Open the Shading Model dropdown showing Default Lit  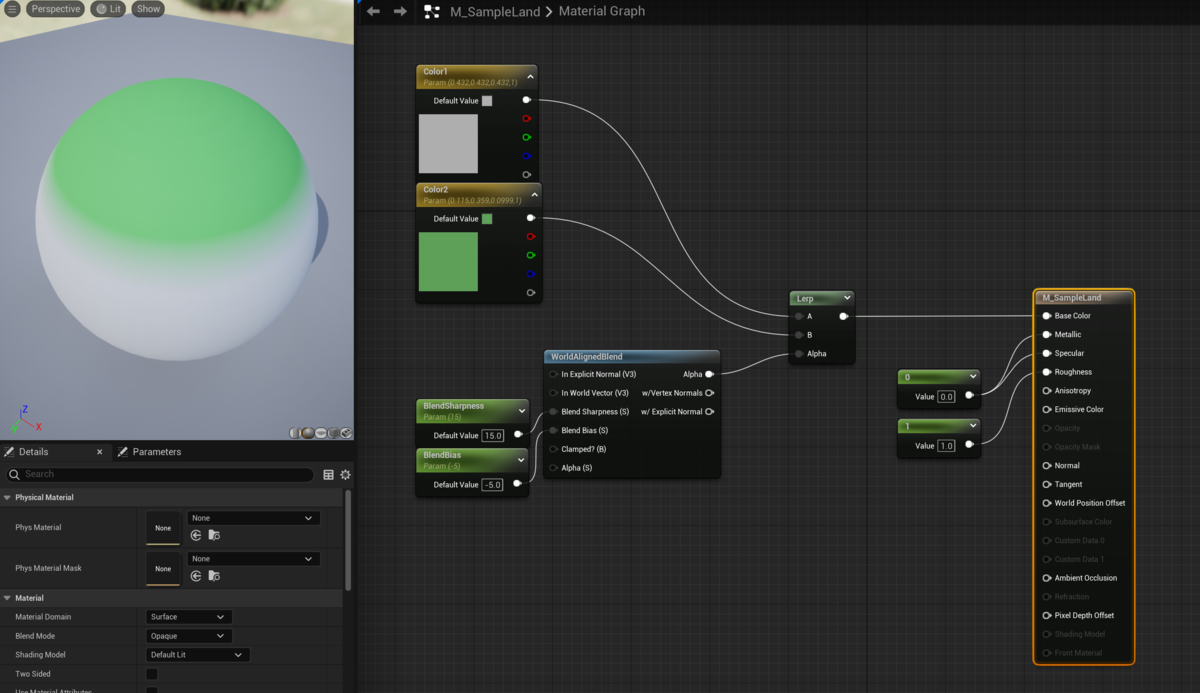(x=196, y=654)
